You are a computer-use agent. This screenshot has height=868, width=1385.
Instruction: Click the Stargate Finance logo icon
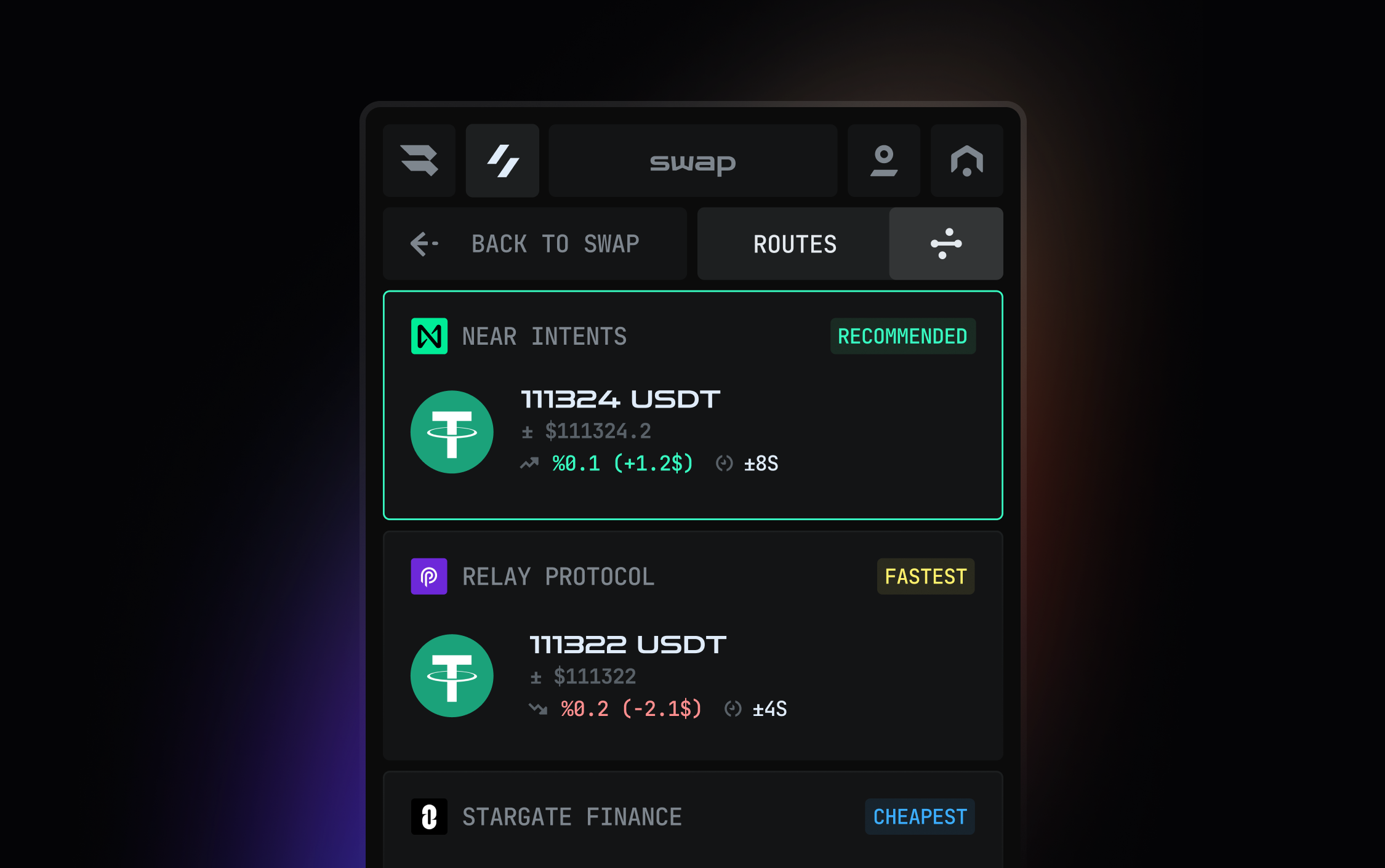[x=429, y=817]
